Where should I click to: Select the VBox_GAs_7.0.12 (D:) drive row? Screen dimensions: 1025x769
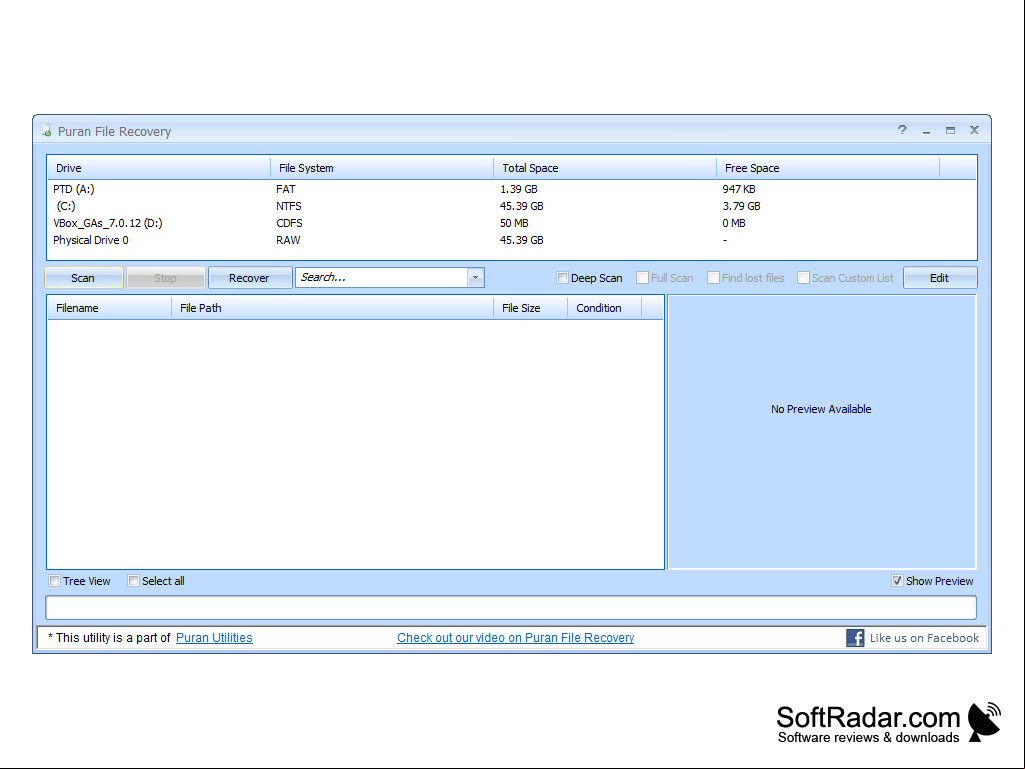(512, 223)
